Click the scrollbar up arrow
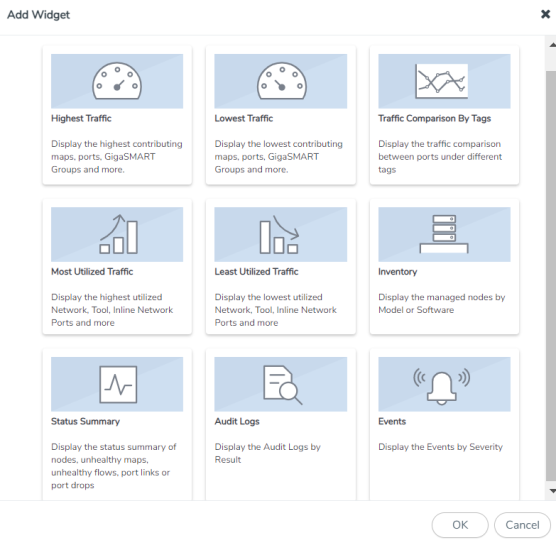Screen dimensions: 556x545 pos(552,45)
